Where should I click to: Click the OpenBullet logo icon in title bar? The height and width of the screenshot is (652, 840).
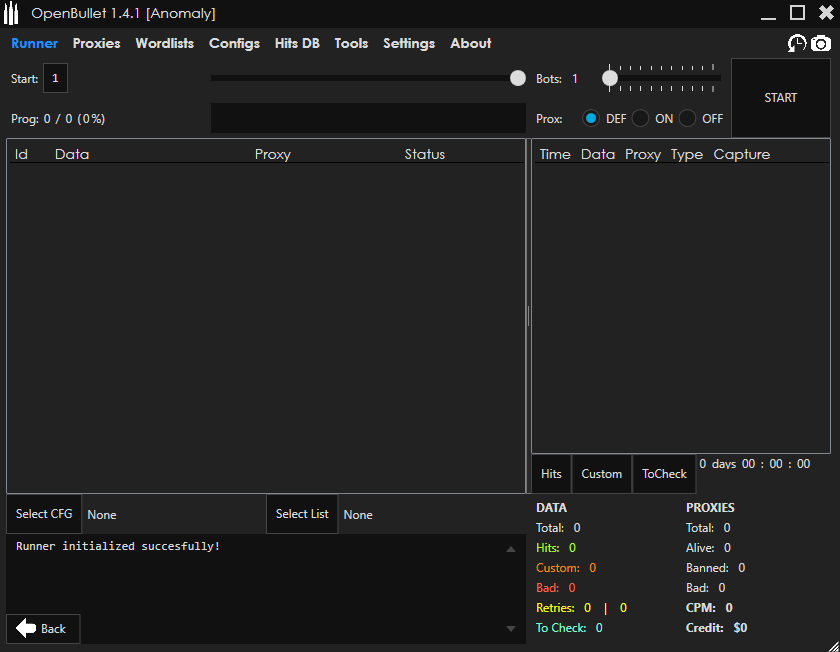[x=11, y=13]
